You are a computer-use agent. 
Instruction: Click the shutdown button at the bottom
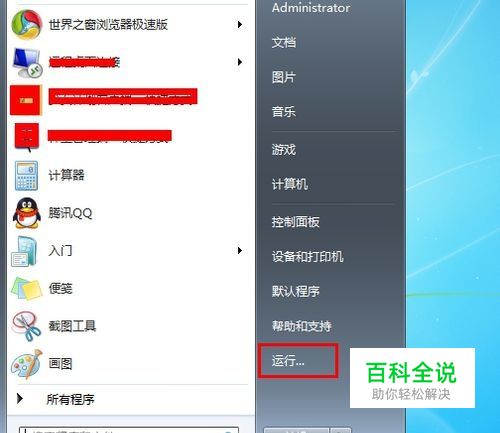[x=296, y=430]
